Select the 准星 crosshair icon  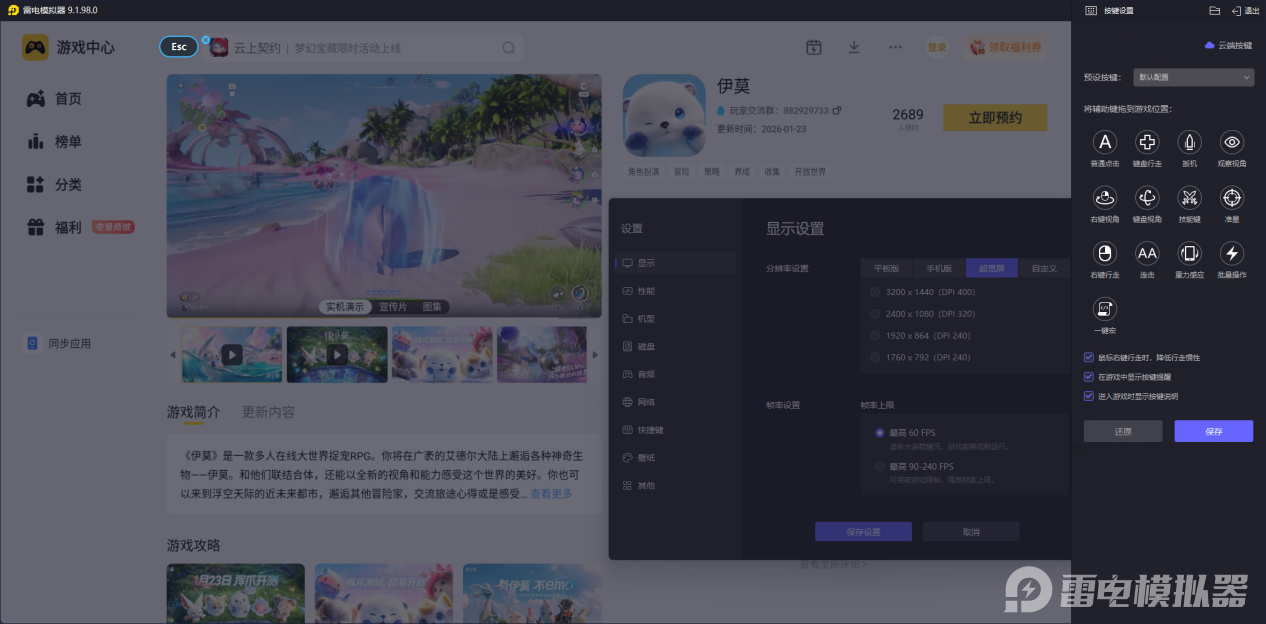click(1232, 197)
